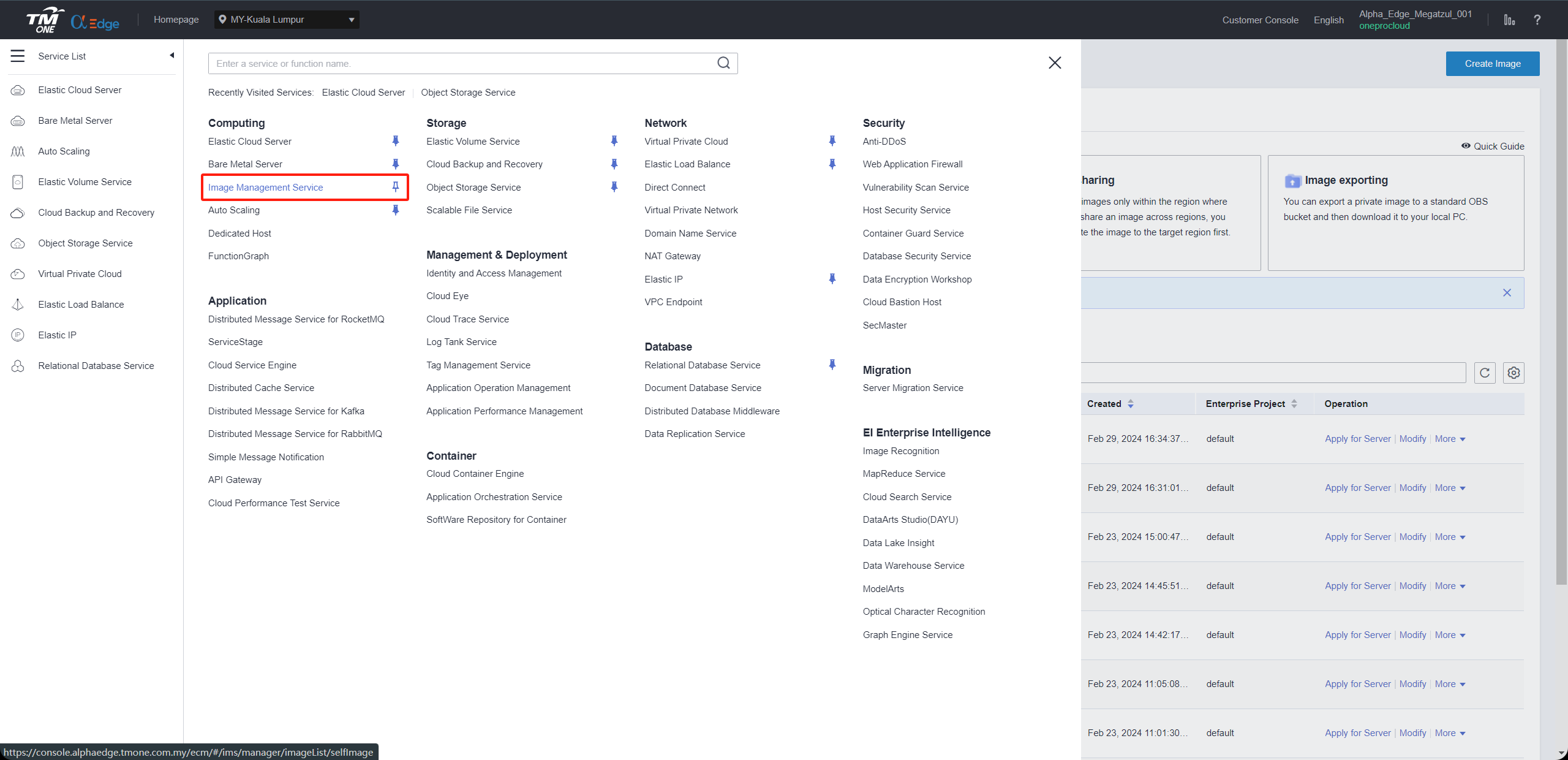Apply for Server on Feb 29 16:34:37 image
Screen dimensions: 1568x760
pos(1358,439)
